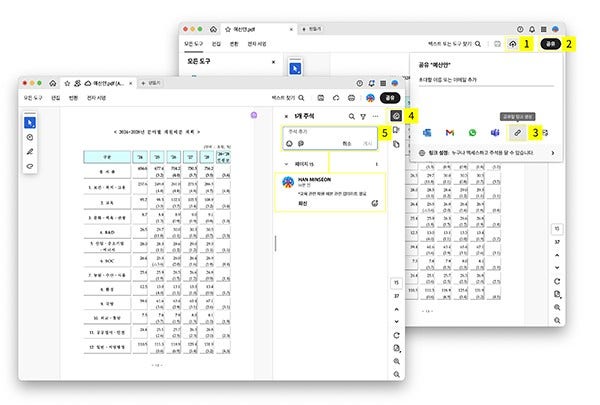Click the Help icon in front window title bar
The height and width of the screenshot is (405, 600).
tap(359, 83)
